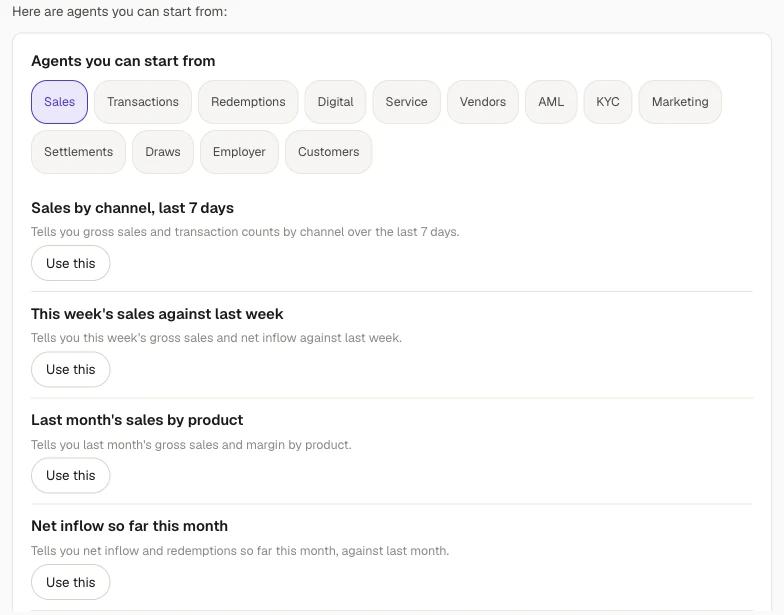The image size is (784, 615).
Task: Use the Sales by channel agent
Action: (x=70, y=263)
